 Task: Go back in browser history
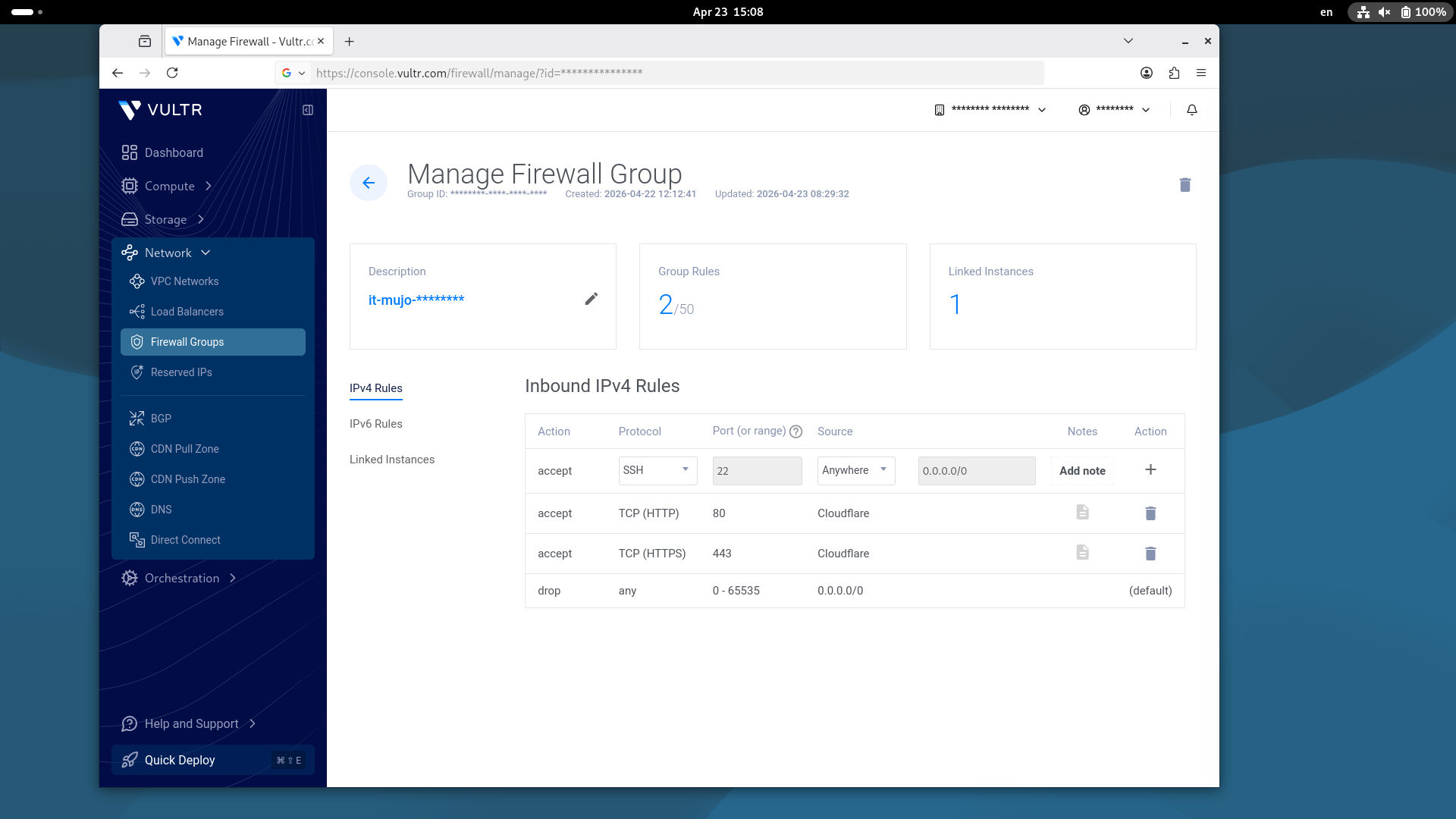point(118,73)
